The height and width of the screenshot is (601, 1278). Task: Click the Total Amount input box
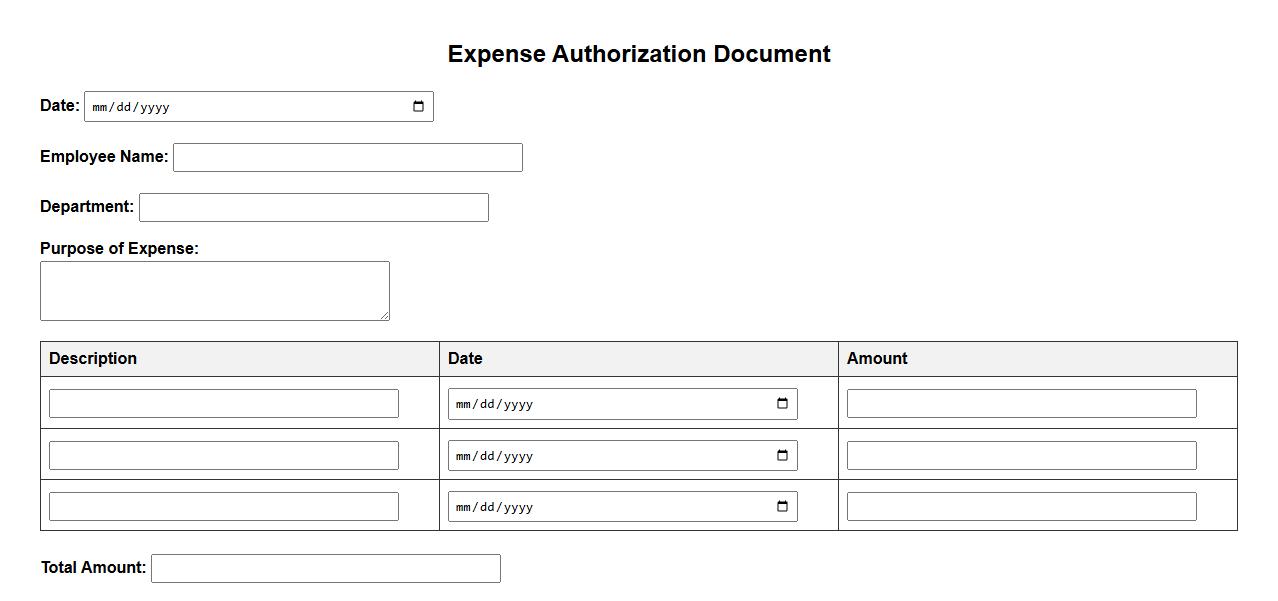[325, 569]
